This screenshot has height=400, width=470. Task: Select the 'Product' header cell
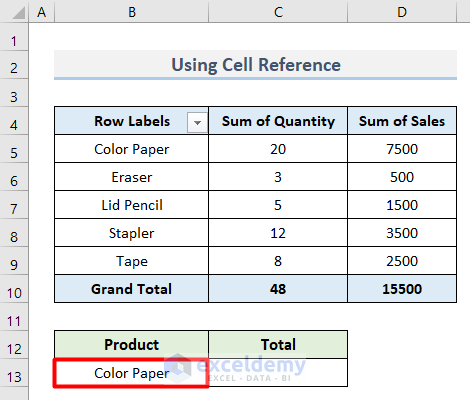(x=132, y=345)
